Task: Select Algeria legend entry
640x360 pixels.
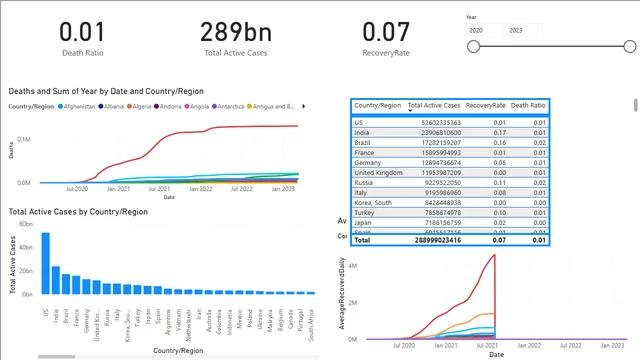Action: point(139,107)
